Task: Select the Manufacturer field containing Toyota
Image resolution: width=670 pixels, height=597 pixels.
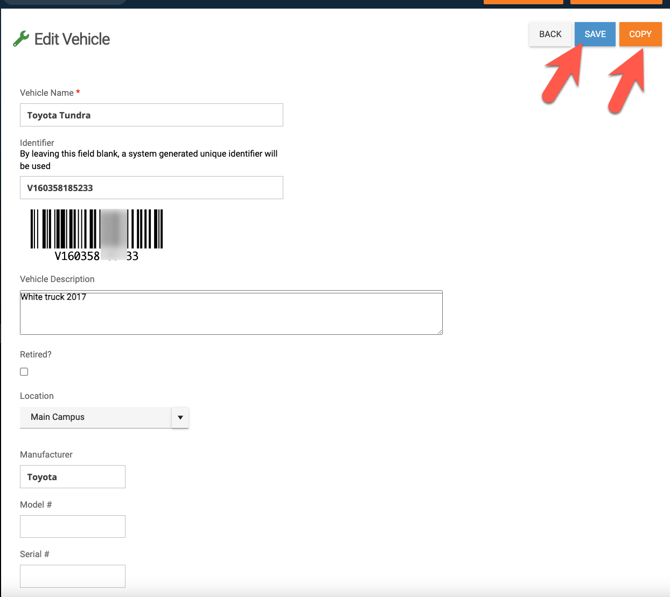Action: 73,477
